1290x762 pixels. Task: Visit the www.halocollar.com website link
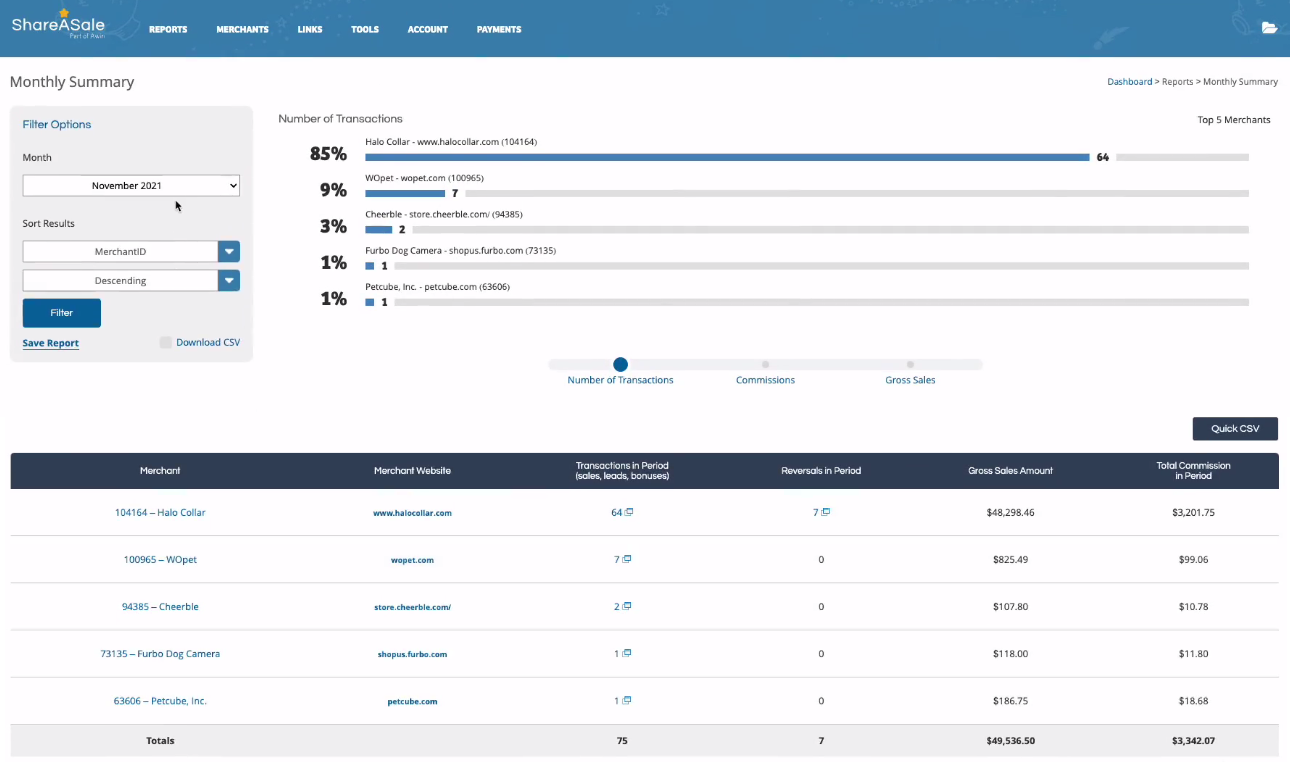pos(412,513)
